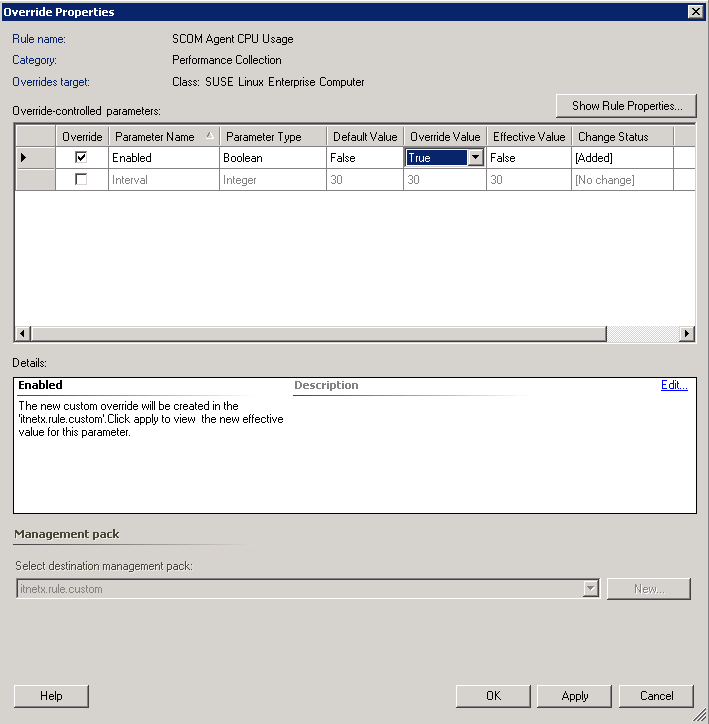Click the [Added] change status cell

pos(622,157)
